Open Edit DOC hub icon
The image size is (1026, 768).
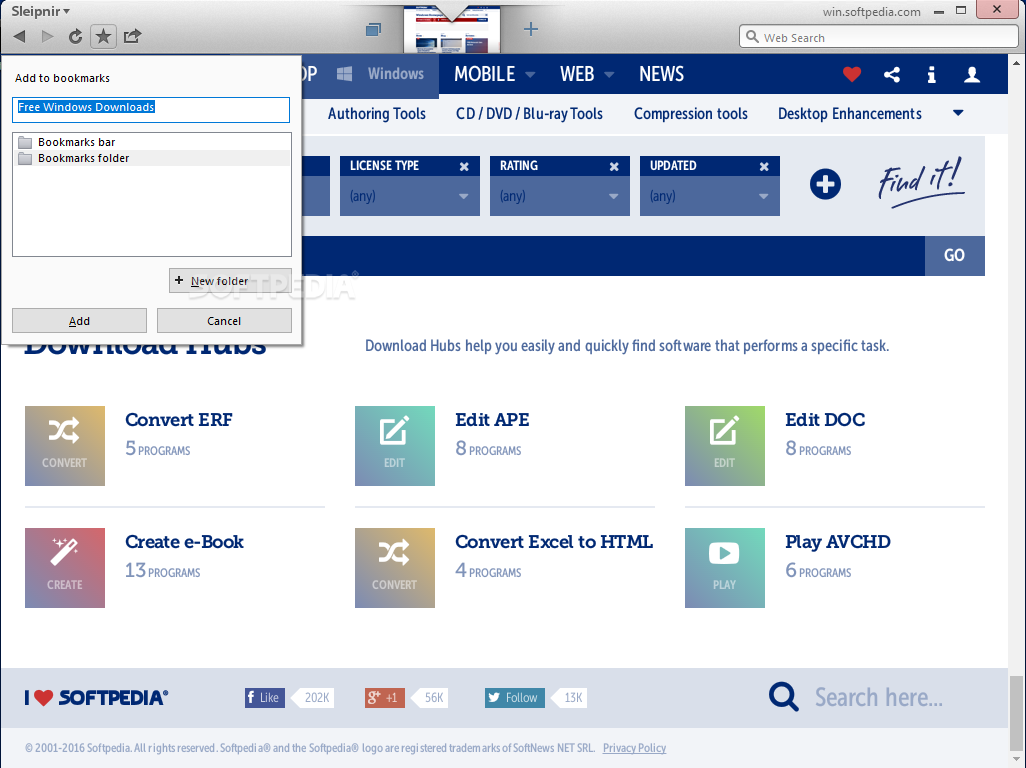[724, 446]
